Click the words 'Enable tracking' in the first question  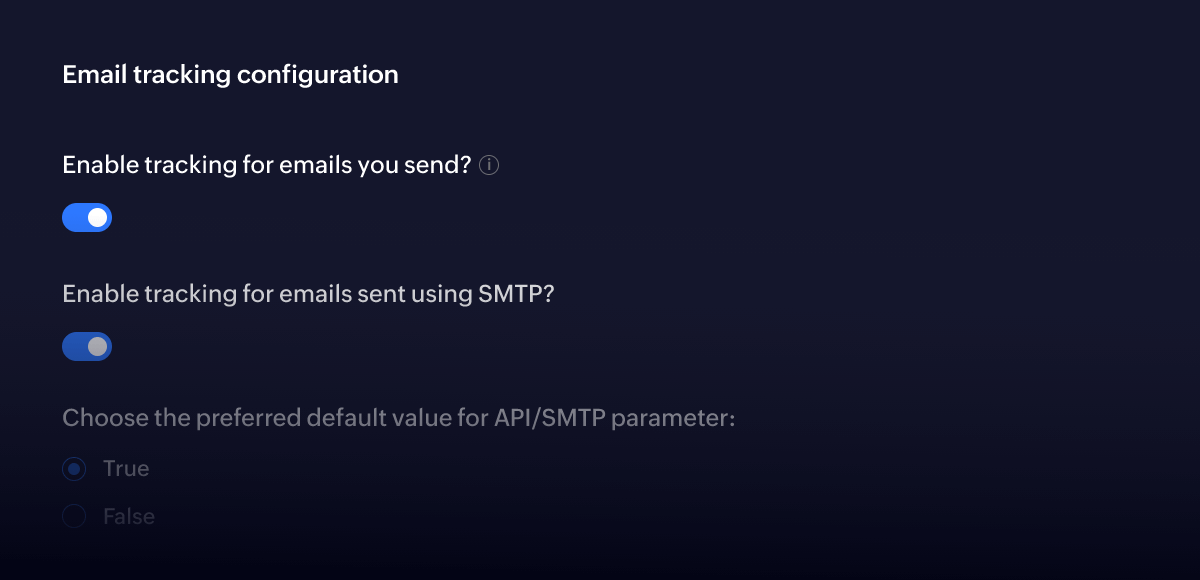130,165
